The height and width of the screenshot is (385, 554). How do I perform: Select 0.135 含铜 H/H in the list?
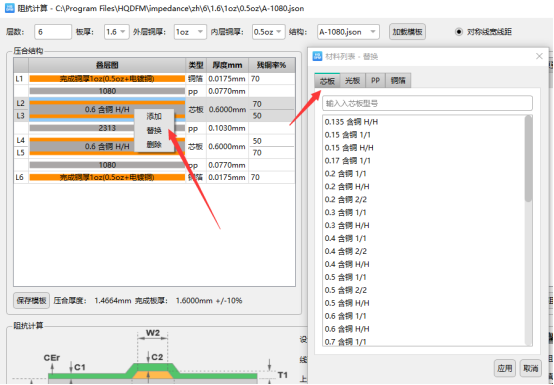coord(423,122)
